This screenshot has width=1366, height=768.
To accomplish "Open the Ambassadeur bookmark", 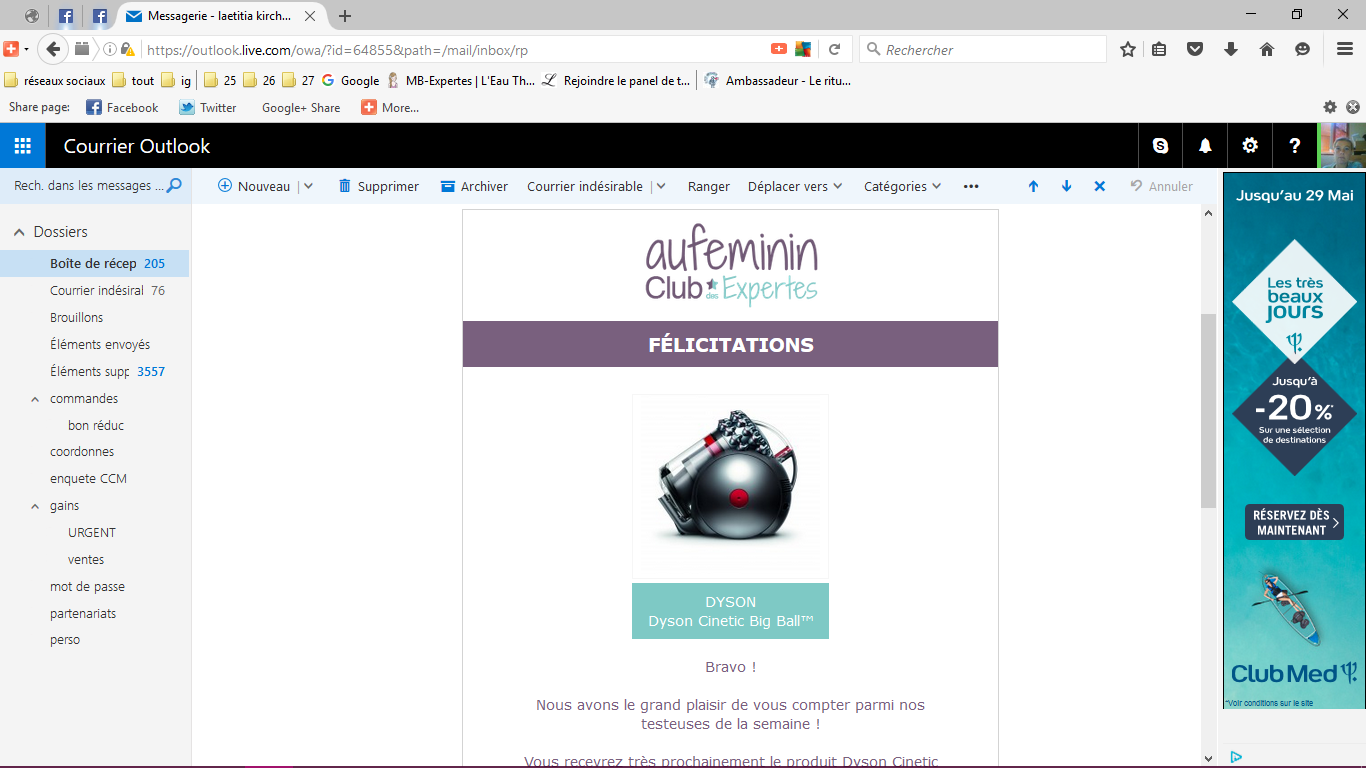I will tap(778, 81).
